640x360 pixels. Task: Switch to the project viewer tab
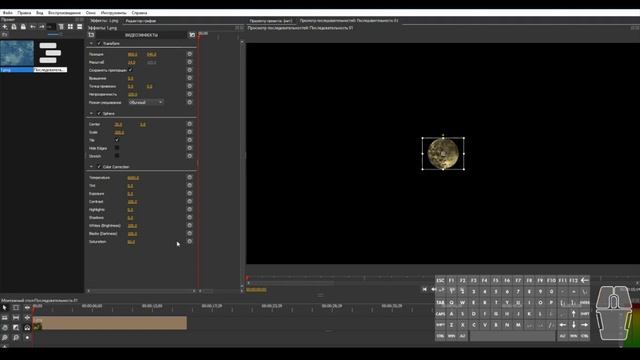click(x=271, y=21)
